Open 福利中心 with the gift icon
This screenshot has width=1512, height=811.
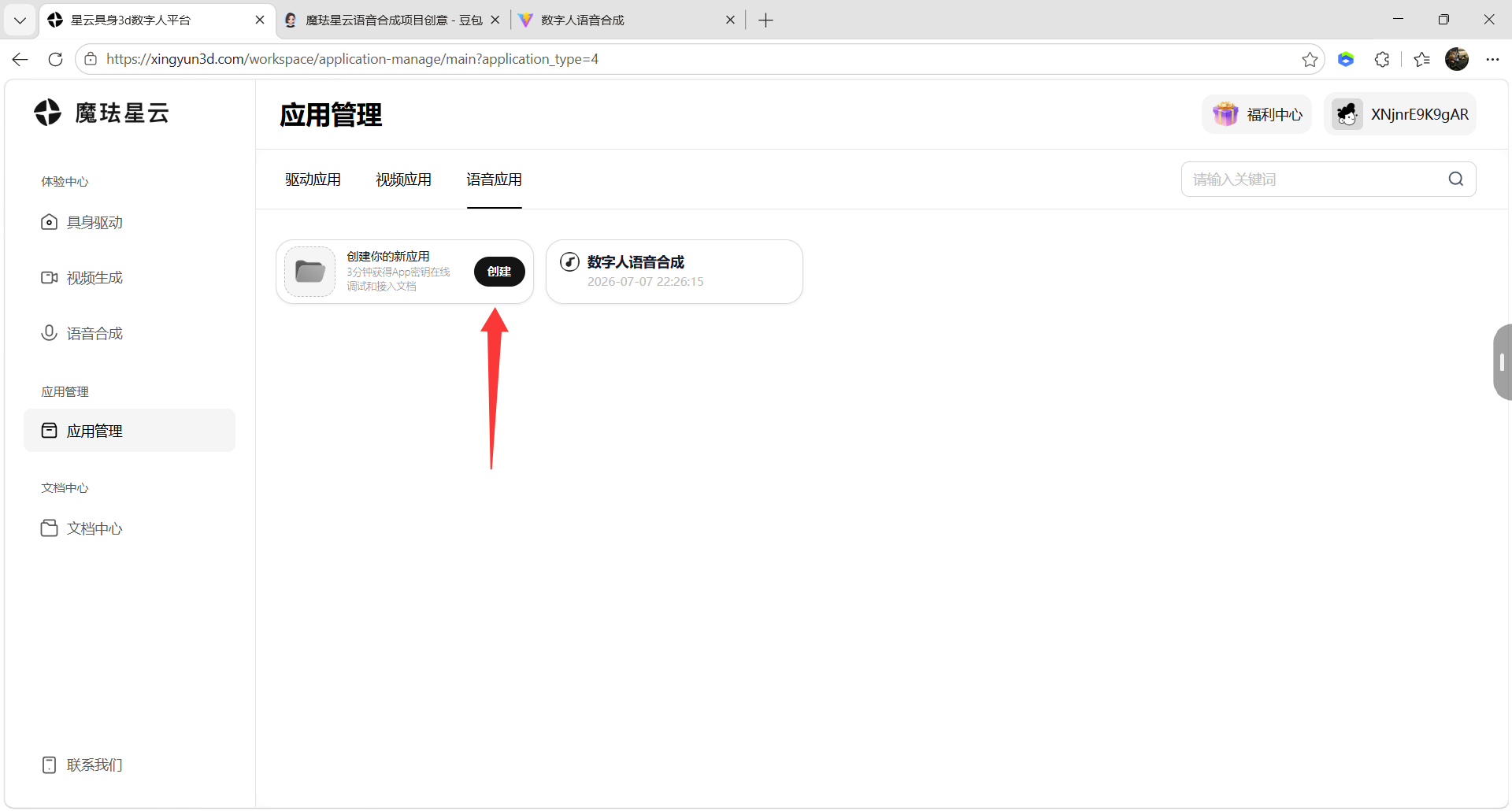[1257, 115]
